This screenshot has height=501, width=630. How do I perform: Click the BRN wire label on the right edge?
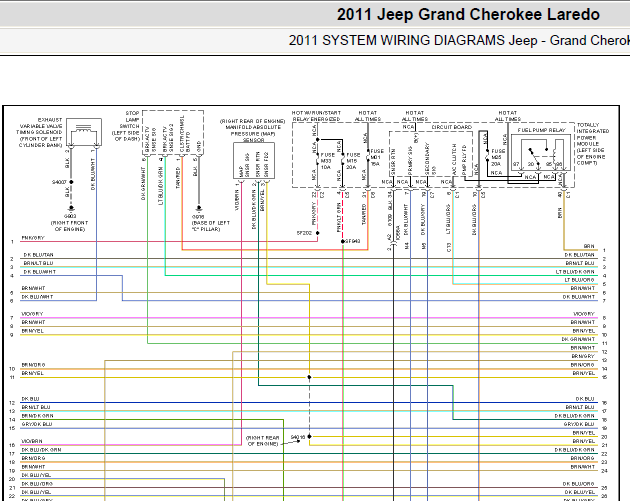588,246
